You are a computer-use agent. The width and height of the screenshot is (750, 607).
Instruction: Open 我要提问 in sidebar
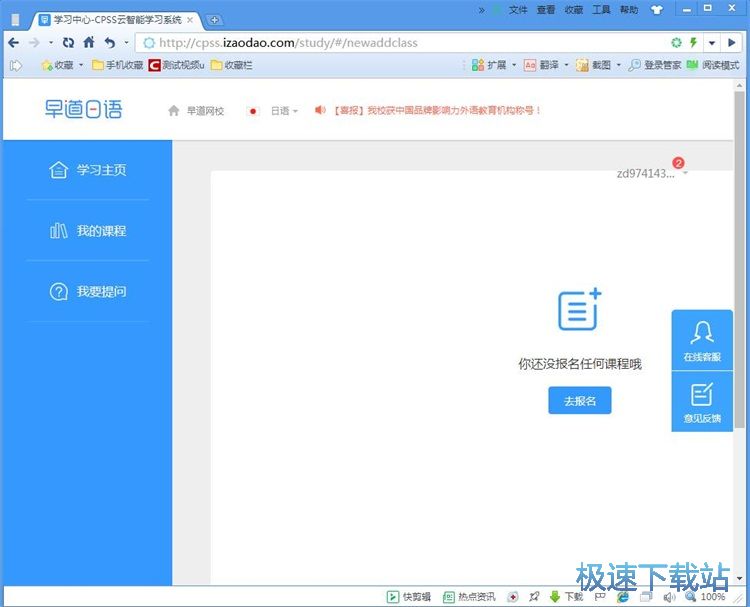[x=88, y=291]
